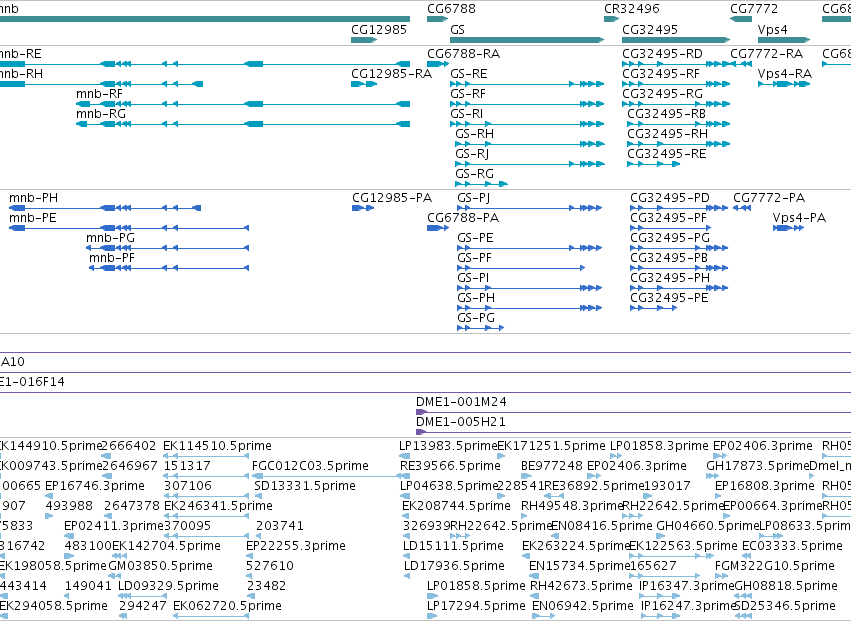Select the GS-RJ transcript
851x621 pixels.
530,164
